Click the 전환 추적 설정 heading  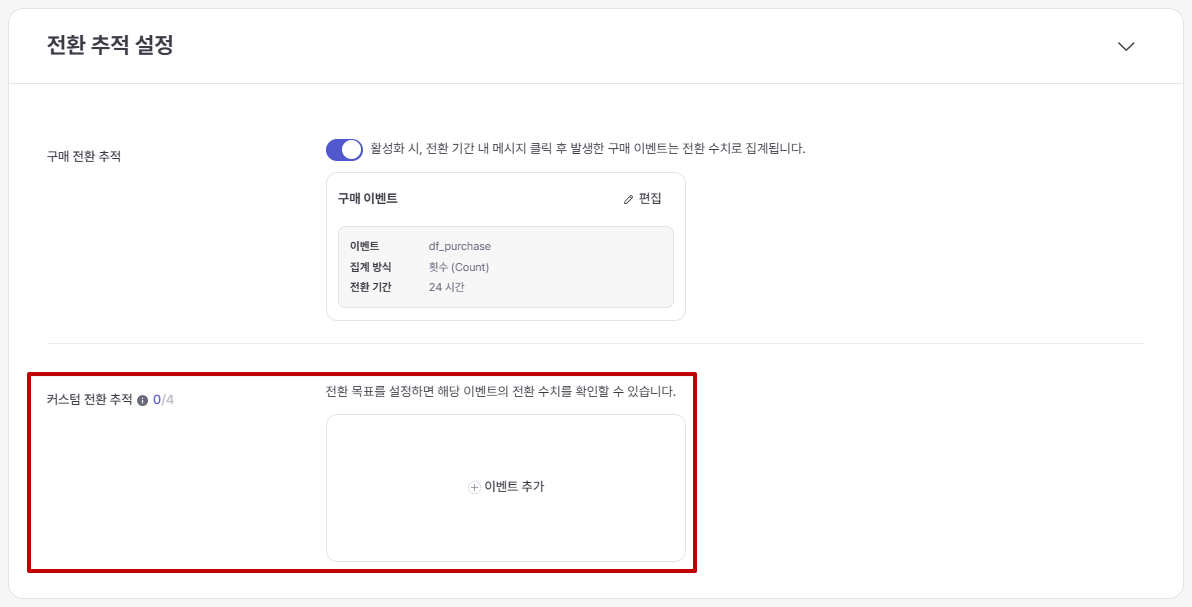coord(110,46)
